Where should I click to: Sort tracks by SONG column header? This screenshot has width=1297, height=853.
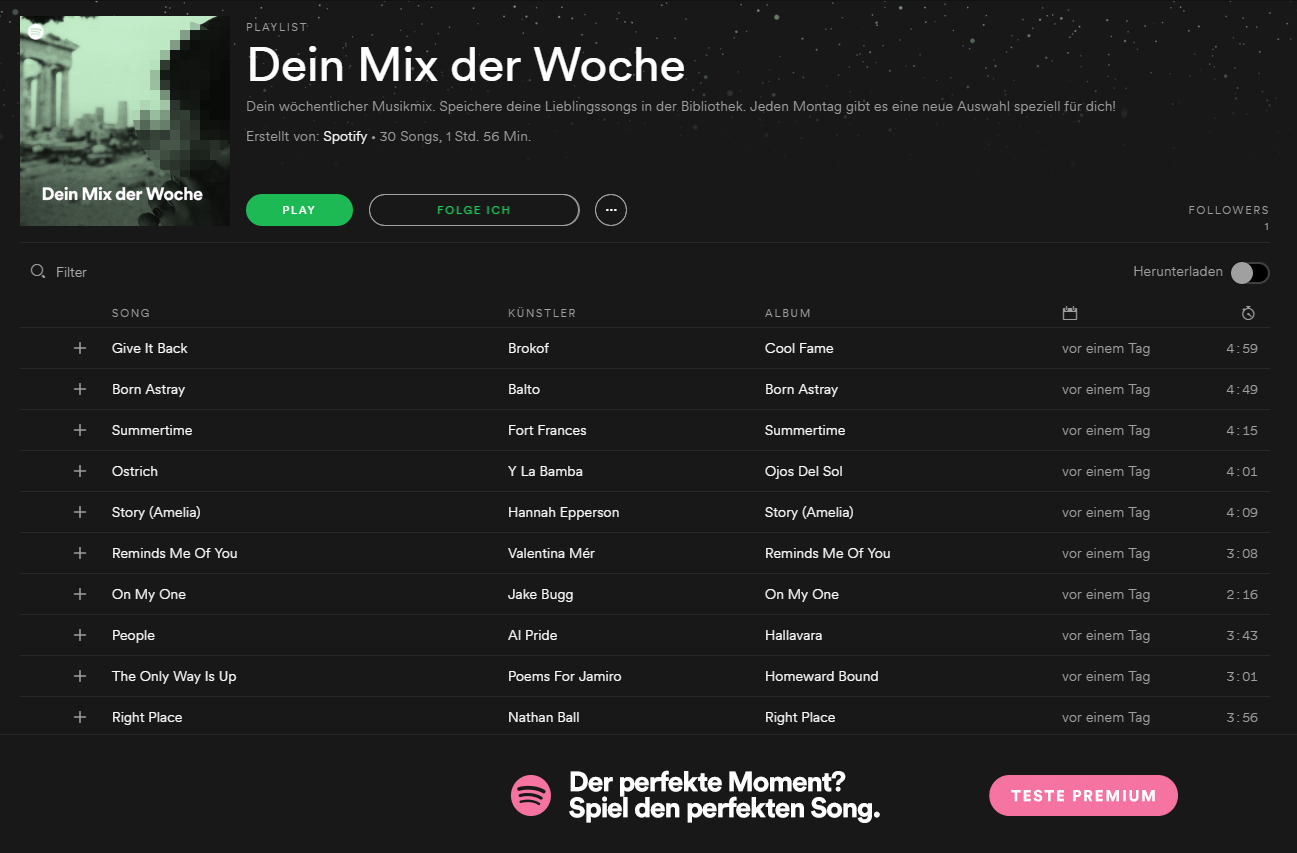[x=131, y=313]
